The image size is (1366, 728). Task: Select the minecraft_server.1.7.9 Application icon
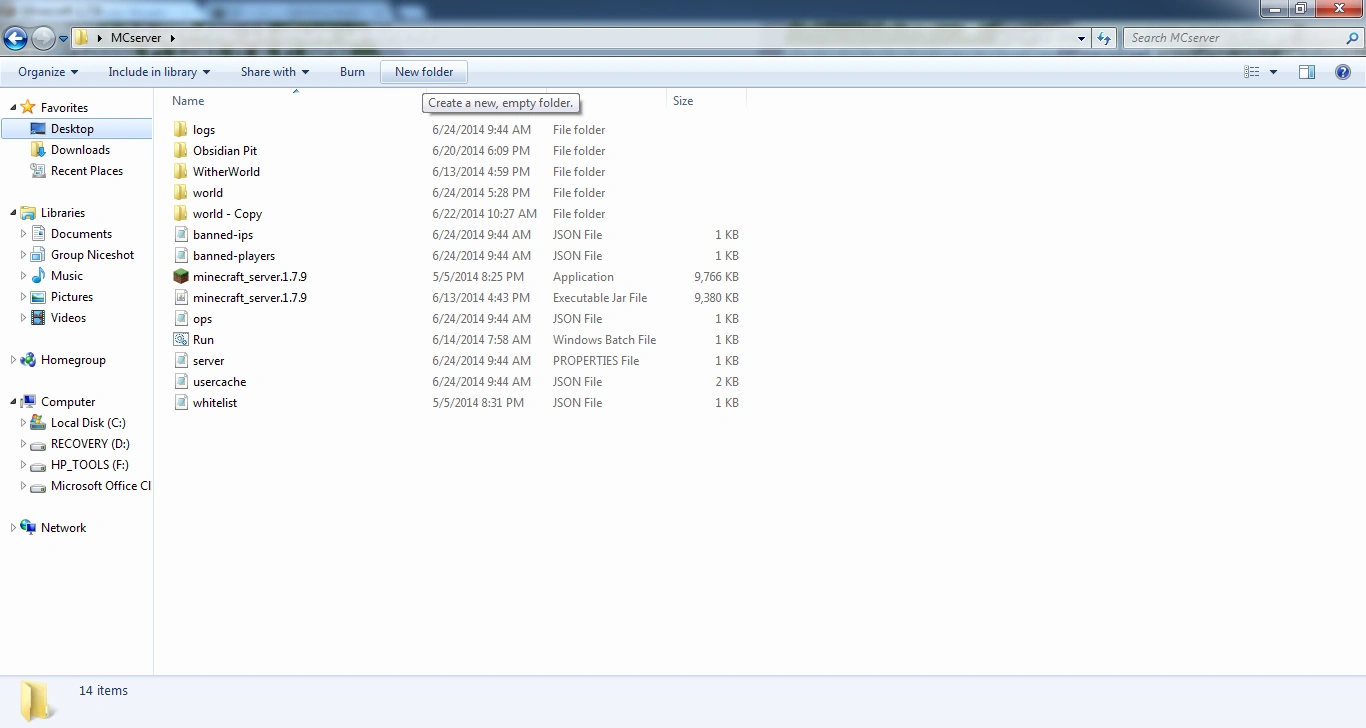pyautogui.click(x=180, y=277)
